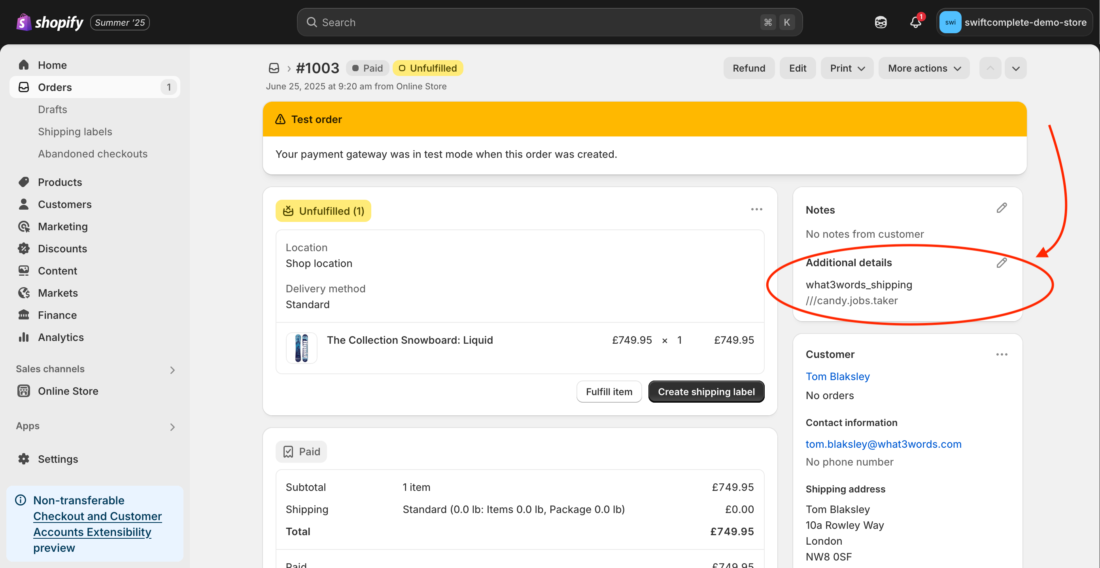Open the More actions dropdown
Viewport: 1100px width, 568px height.
click(x=924, y=68)
